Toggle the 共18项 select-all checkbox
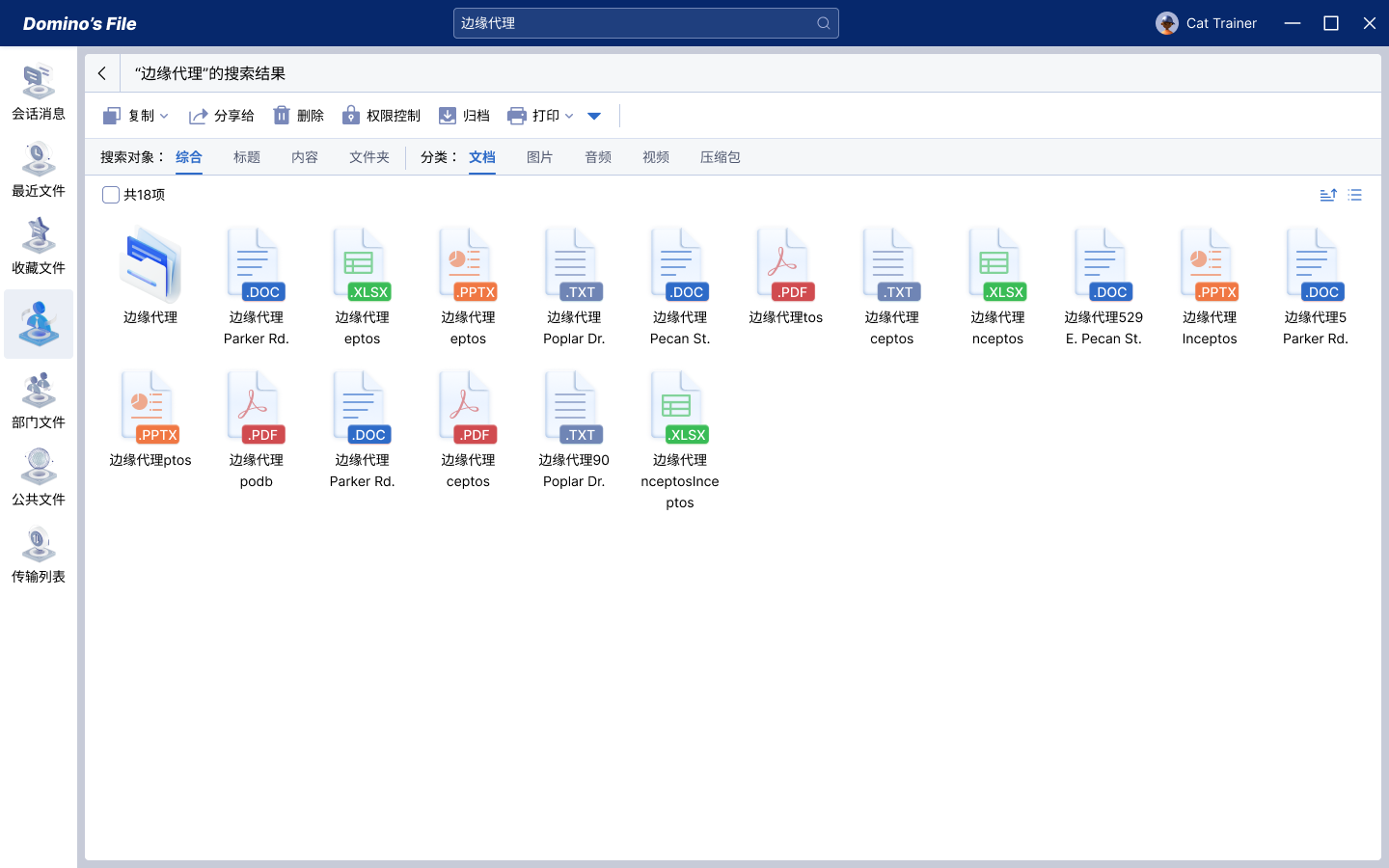 pos(111,195)
